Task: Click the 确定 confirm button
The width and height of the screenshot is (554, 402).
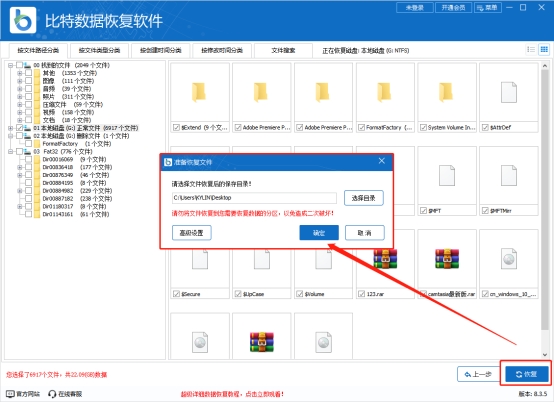Action: 319,233
